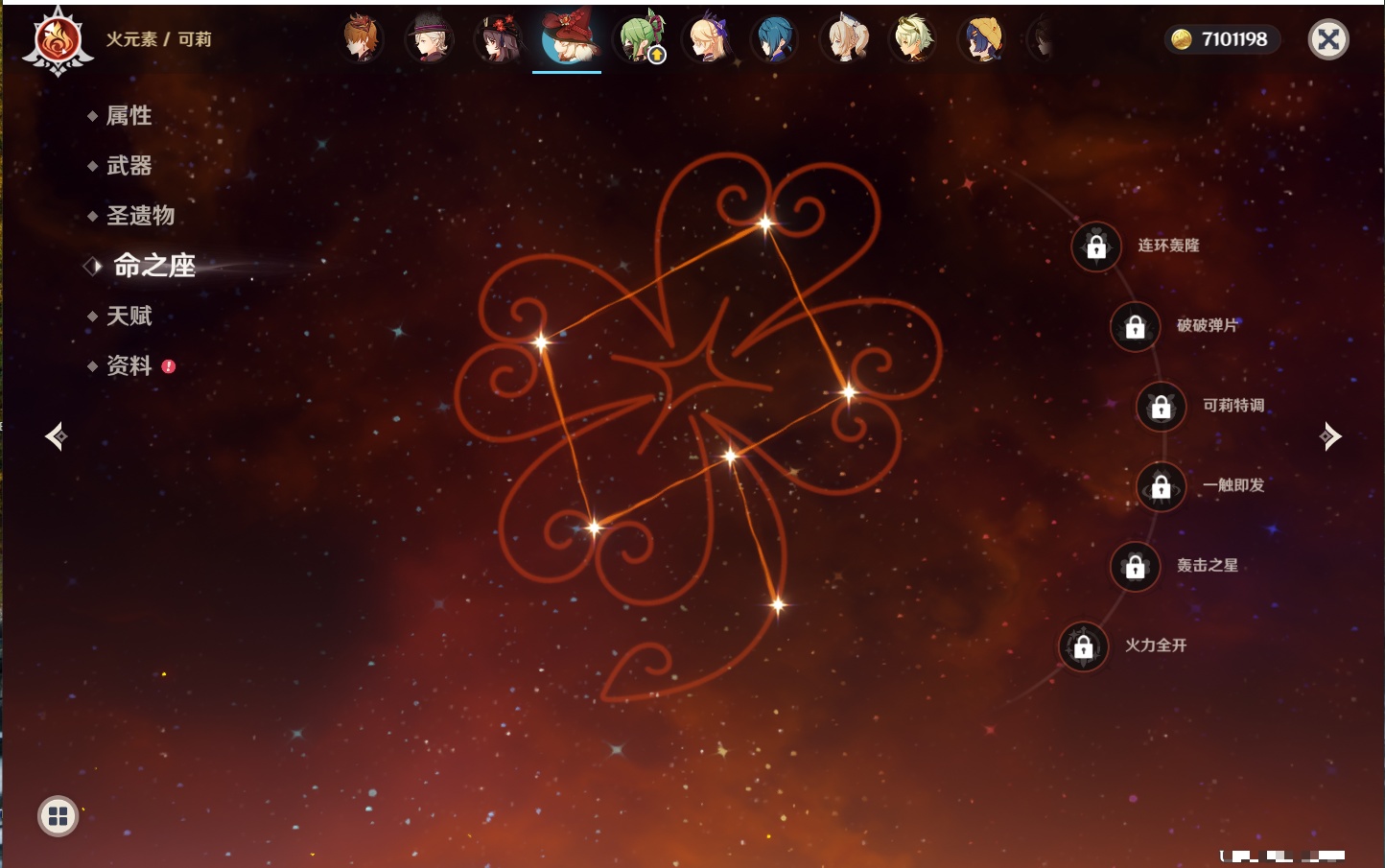Select the green-haired masked character portrait

[640, 39]
